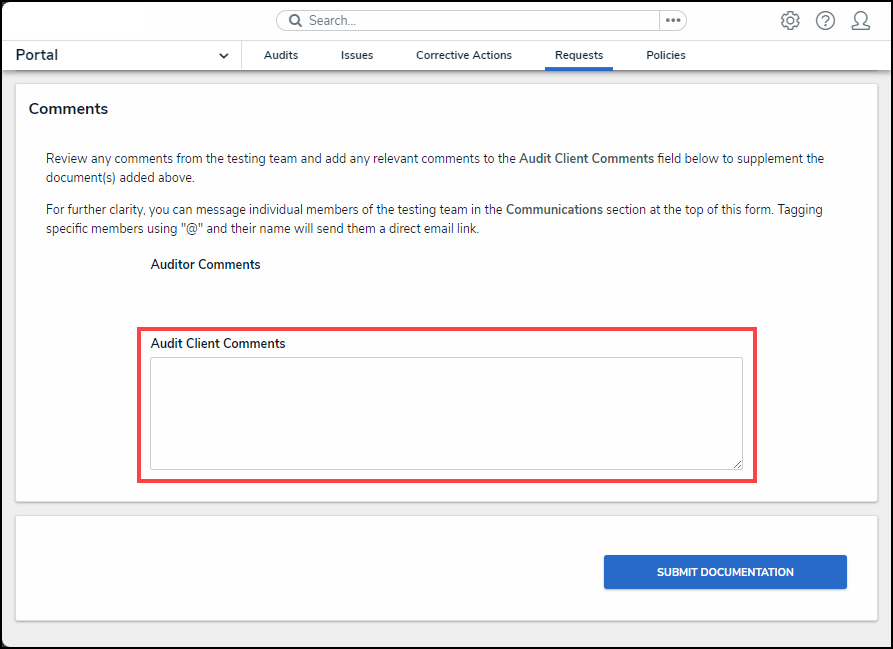
Task: Click the Audit Client Comments field label
Action: [218, 344]
